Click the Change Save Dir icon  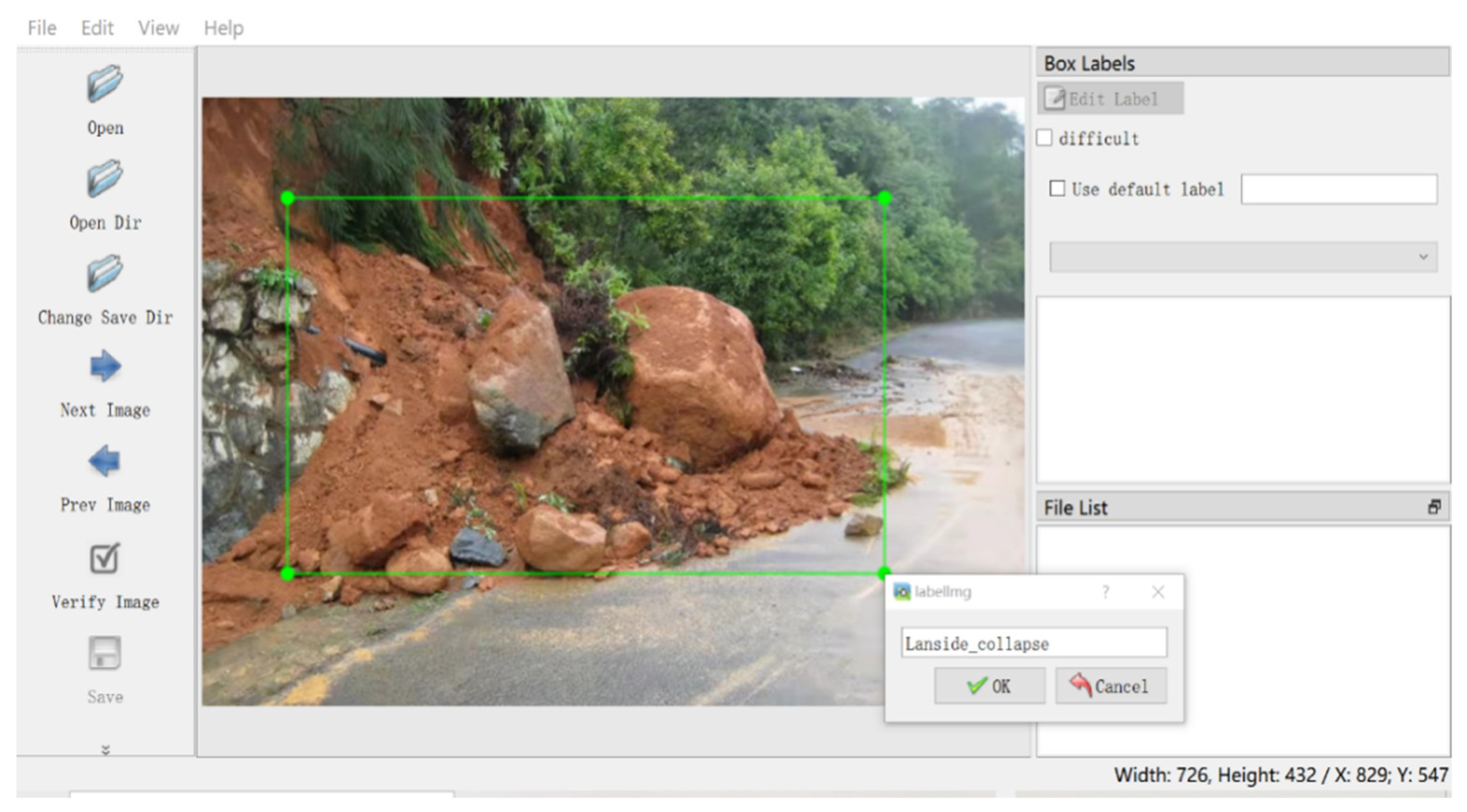pyautogui.click(x=105, y=273)
